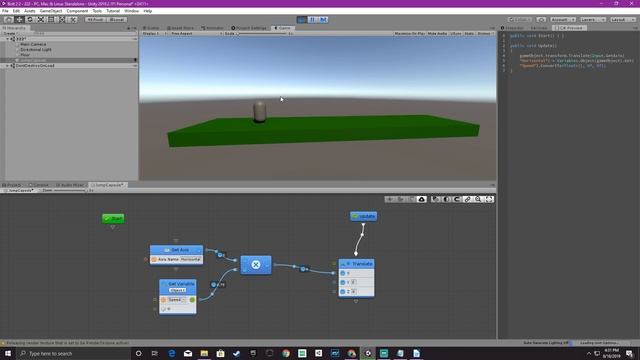Screen dimensions: 640x360
Task: Click the Task View taskbar icon
Action: tap(155, 353)
